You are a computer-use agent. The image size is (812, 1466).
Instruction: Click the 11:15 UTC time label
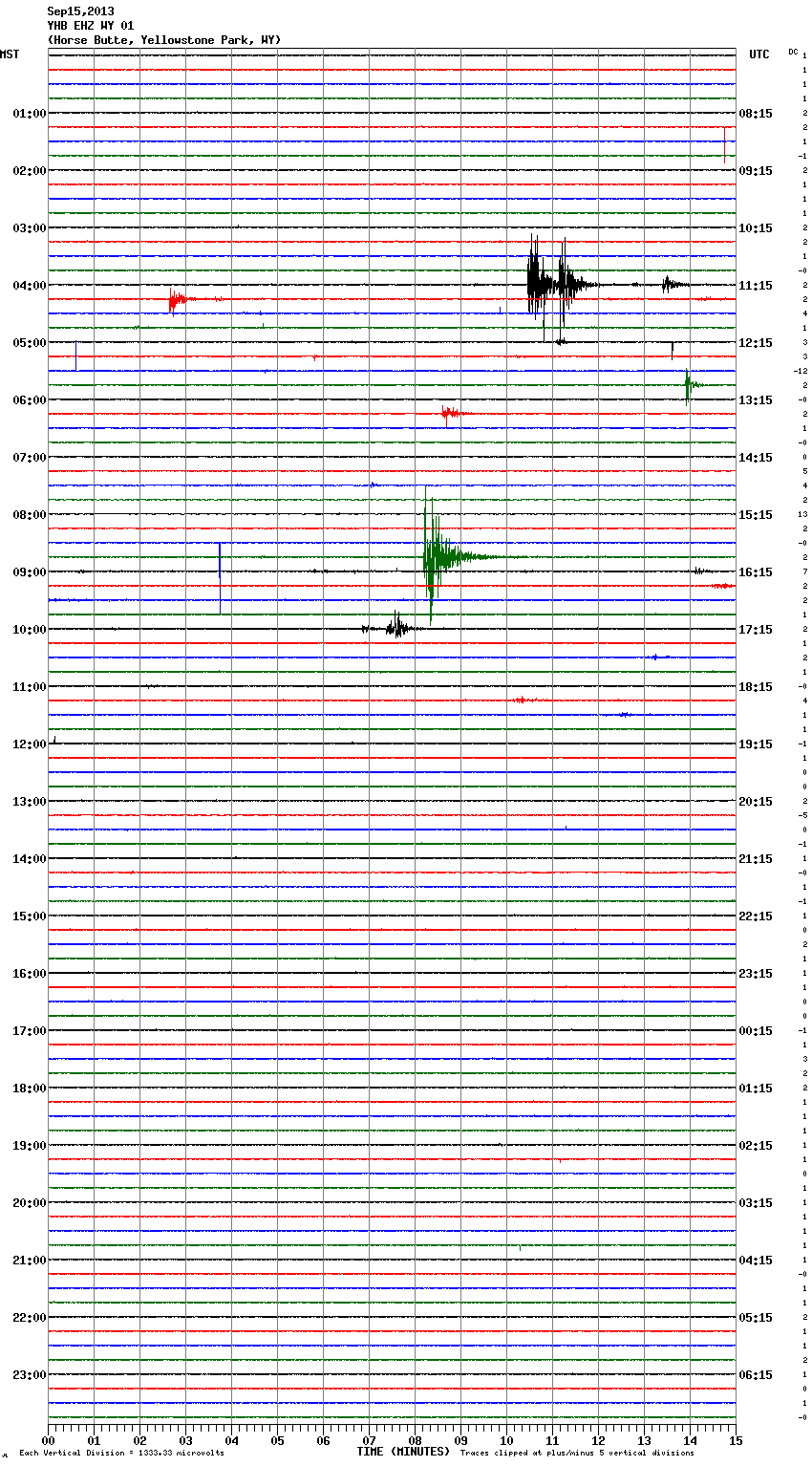click(756, 285)
